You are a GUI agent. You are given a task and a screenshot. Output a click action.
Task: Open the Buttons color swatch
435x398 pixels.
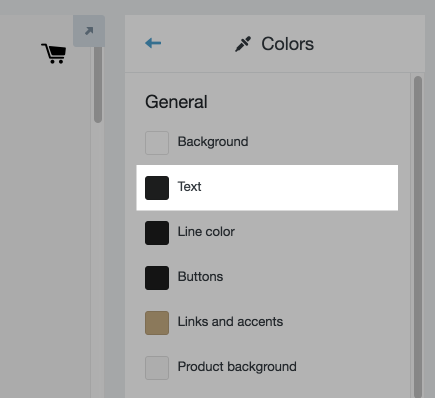tap(157, 278)
